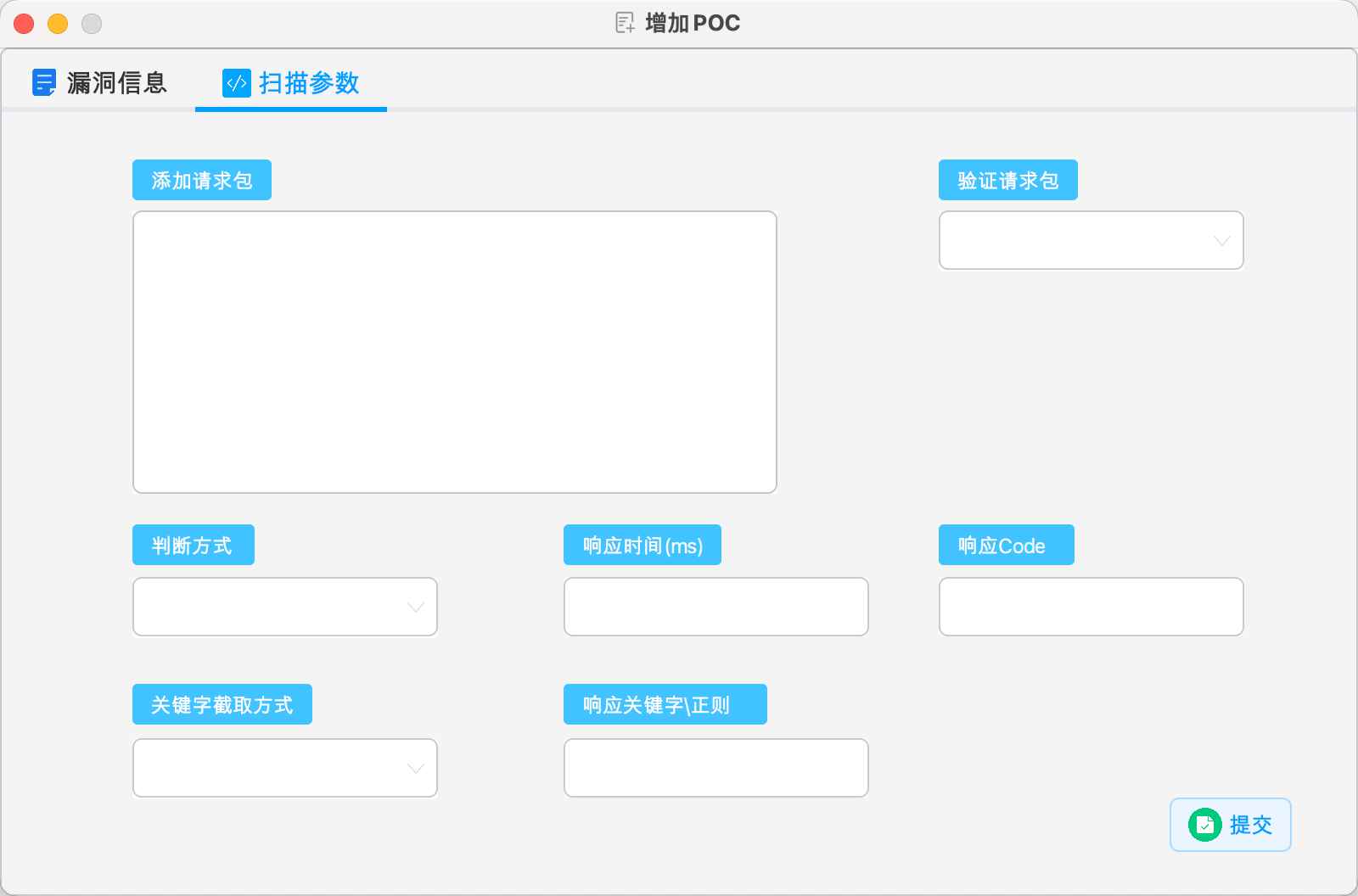Submit the form with 提交 button
Image resolution: width=1358 pixels, height=896 pixels.
pos(1231,824)
